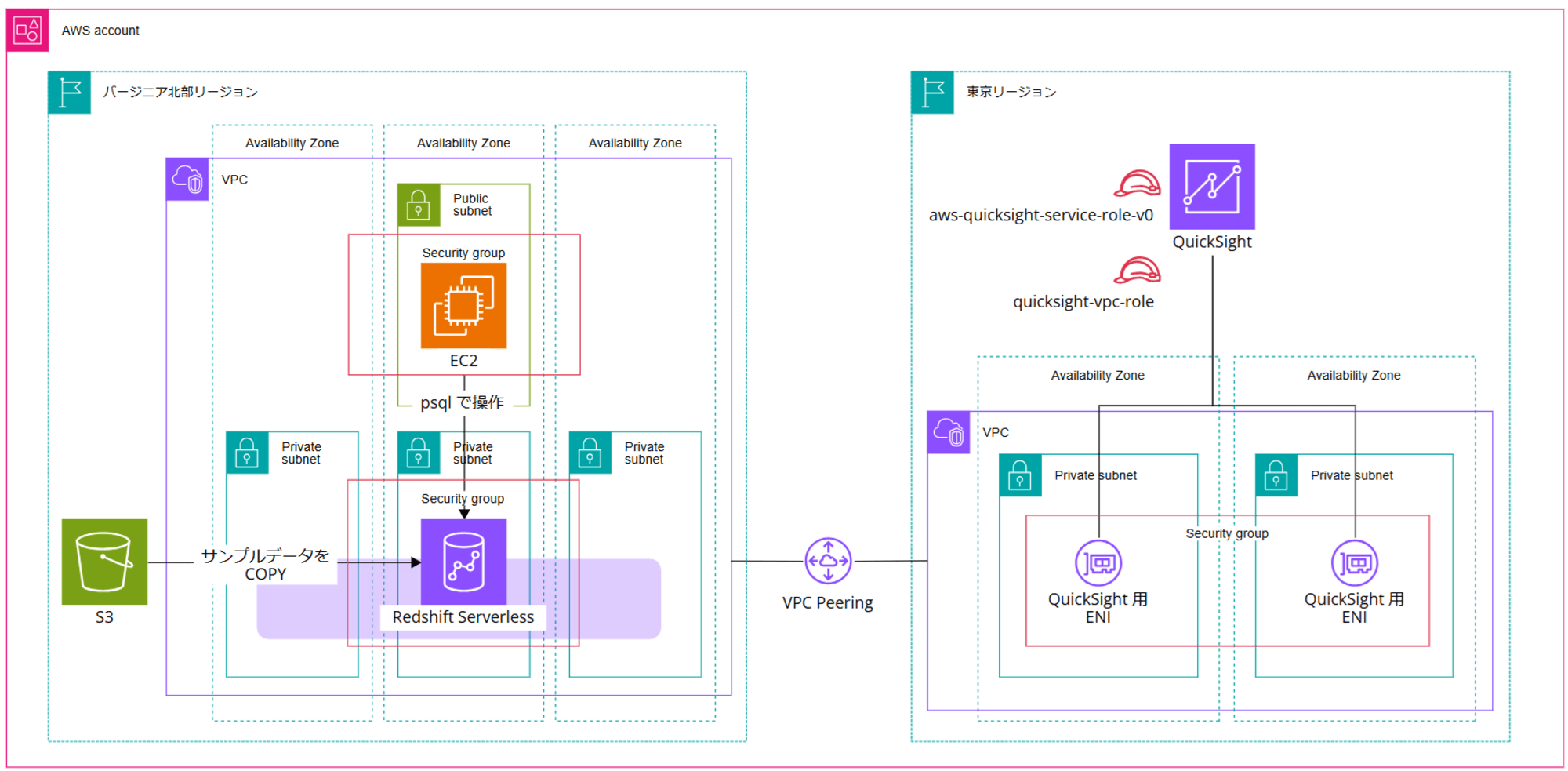Image resolution: width=1568 pixels, height=771 pixels.
Task: Click the 'VPC Peering' label
Action: click(x=828, y=603)
